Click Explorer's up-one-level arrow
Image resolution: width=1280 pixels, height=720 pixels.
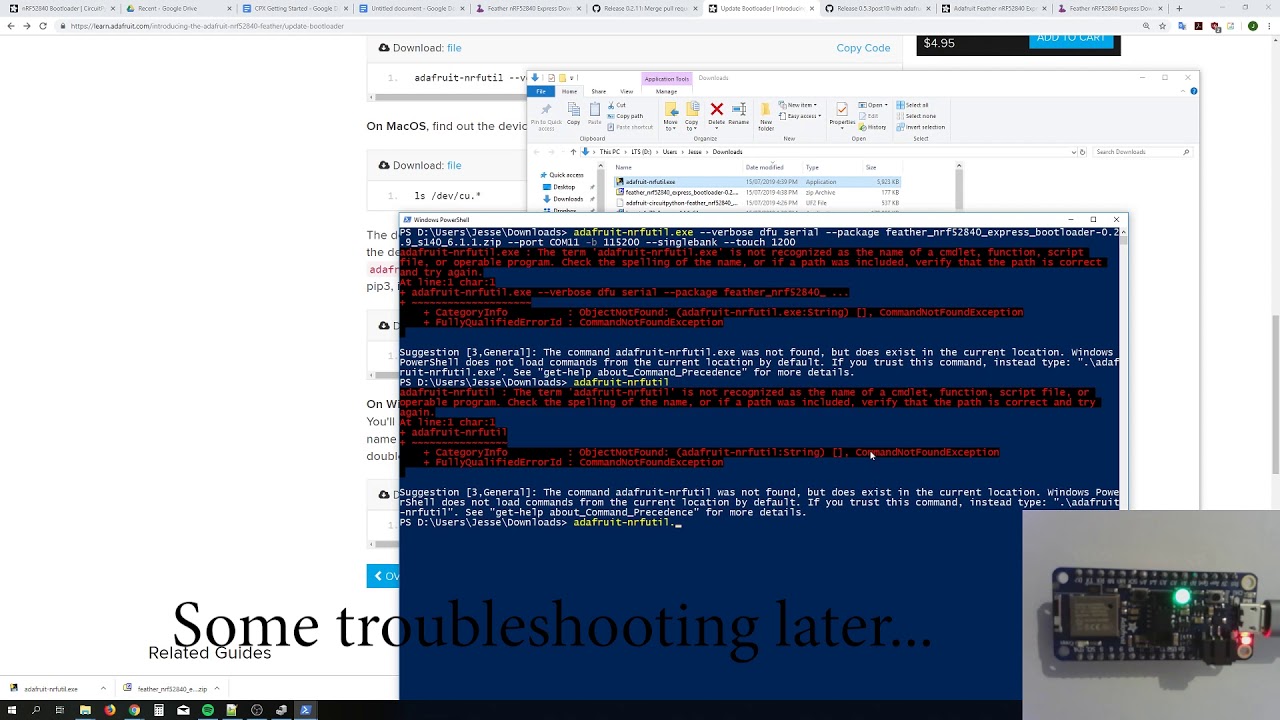click(x=573, y=152)
